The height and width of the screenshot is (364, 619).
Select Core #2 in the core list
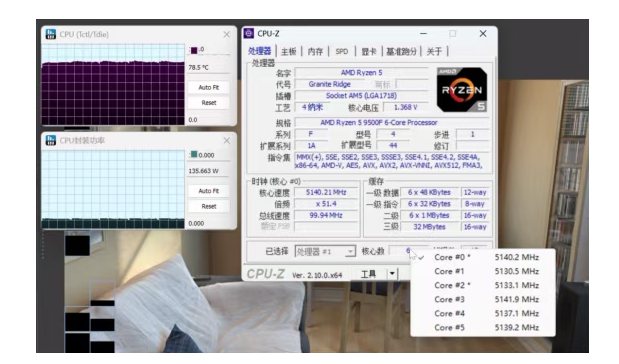point(483,285)
